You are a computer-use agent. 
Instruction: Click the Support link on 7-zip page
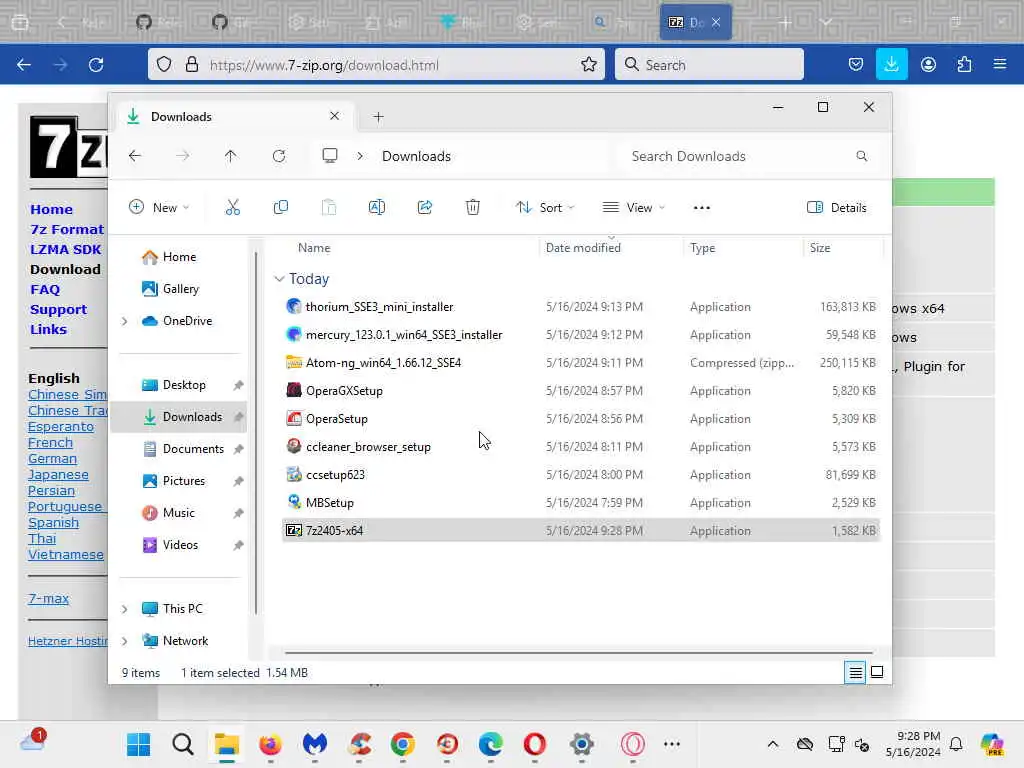pyautogui.click(x=58, y=310)
